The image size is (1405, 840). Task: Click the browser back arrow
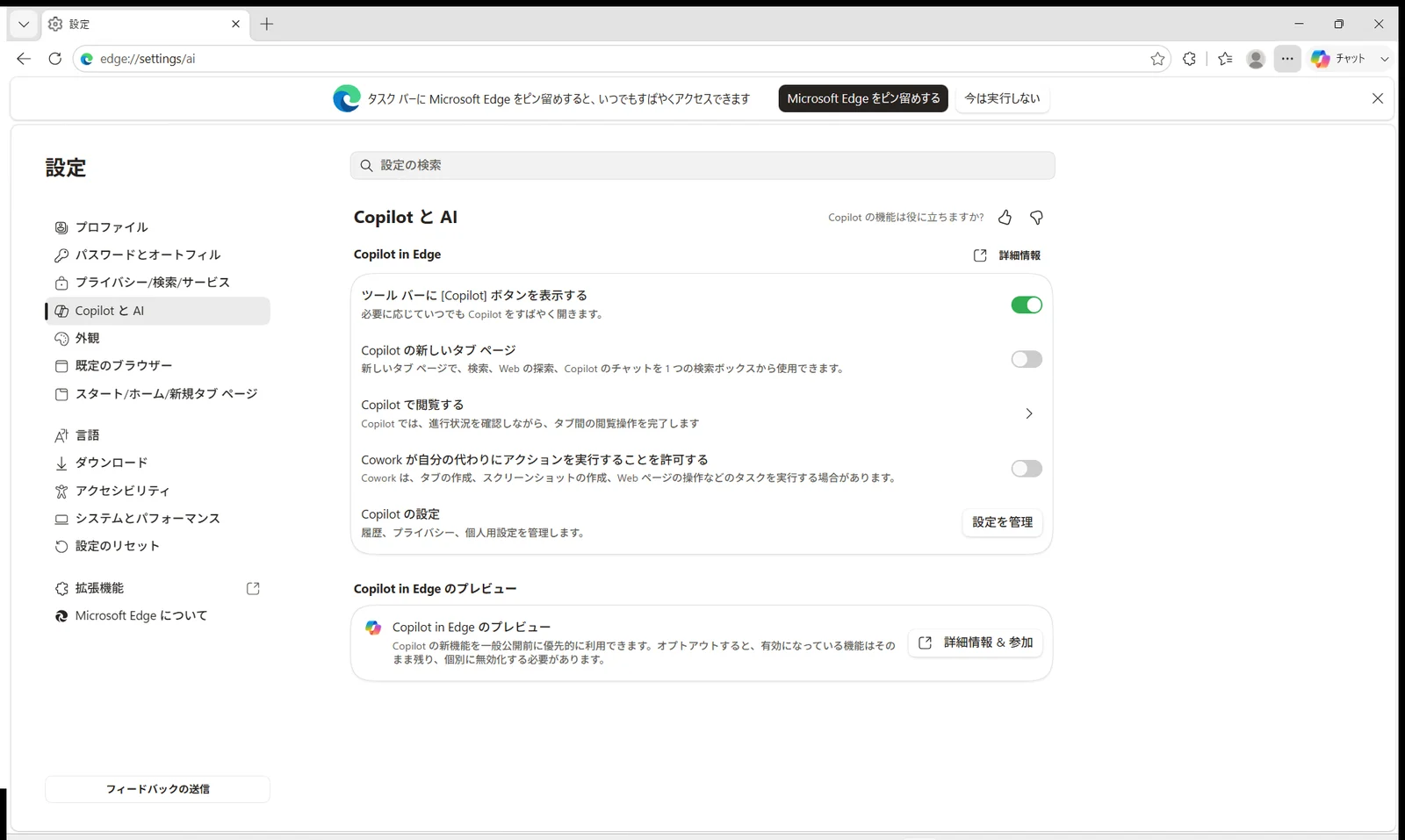[24, 59]
